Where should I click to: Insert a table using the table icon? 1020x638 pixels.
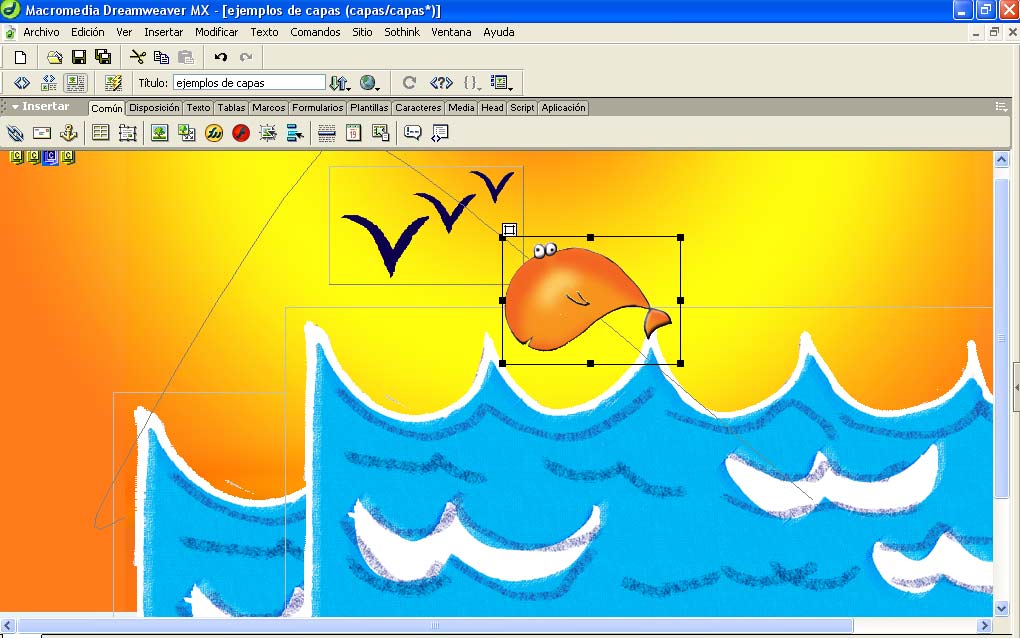click(x=100, y=133)
